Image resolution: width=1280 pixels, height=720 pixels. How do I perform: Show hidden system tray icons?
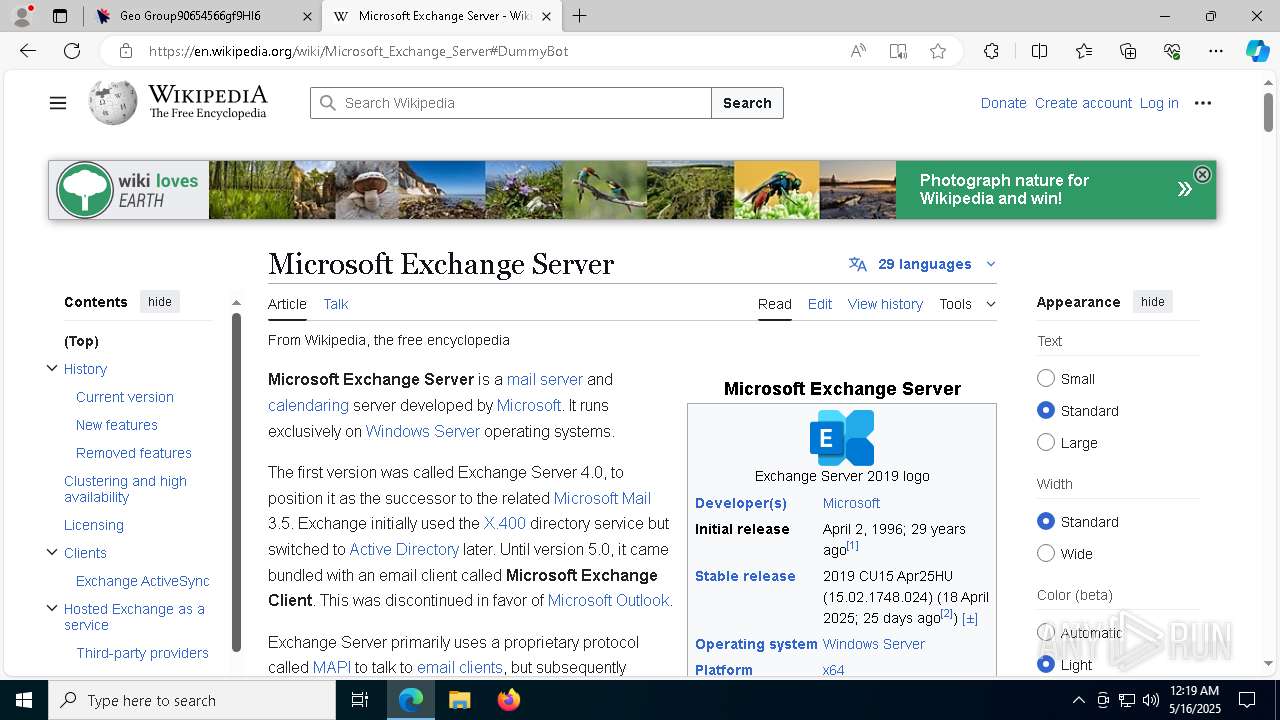pyautogui.click(x=1078, y=700)
